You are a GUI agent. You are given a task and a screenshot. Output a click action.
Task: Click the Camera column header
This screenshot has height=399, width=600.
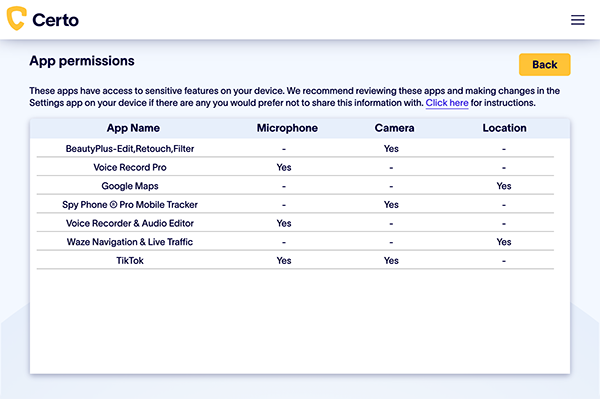click(394, 128)
